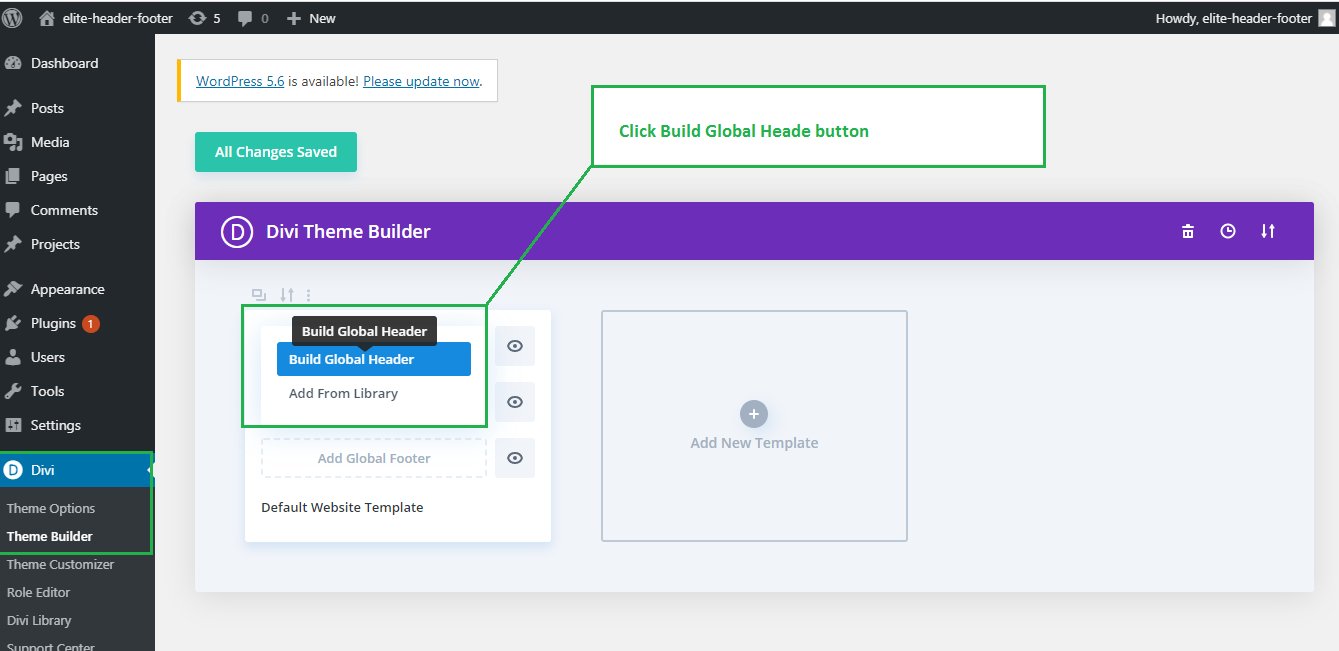This screenshot has width=1339, height=651.
Task: Click the Plugins plug icon
Action: 13,323
